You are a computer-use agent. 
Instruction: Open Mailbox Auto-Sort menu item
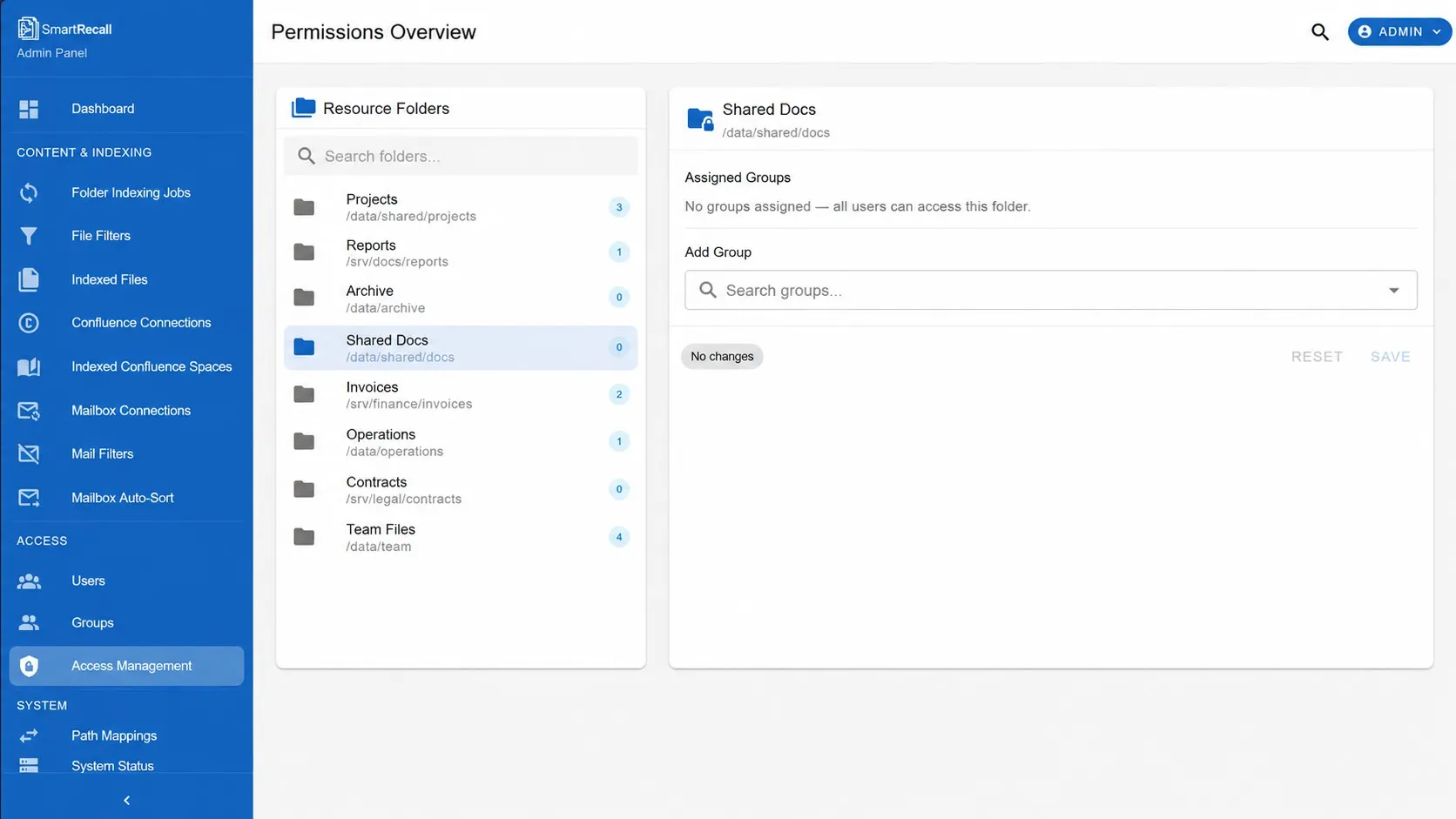tap(126, 498)
